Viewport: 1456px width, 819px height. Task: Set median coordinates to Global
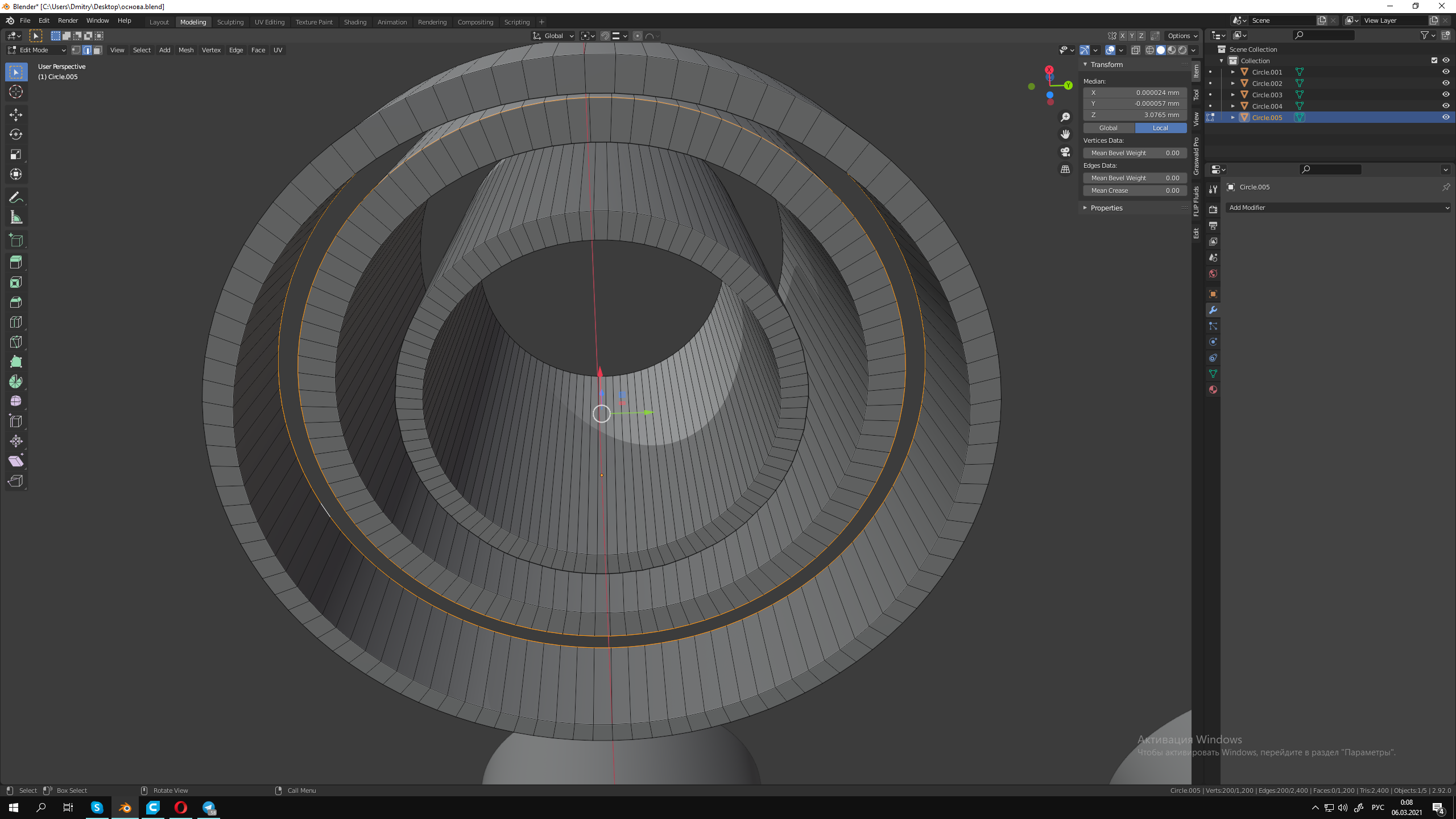pyautogui.click(x=1108, y=128)
